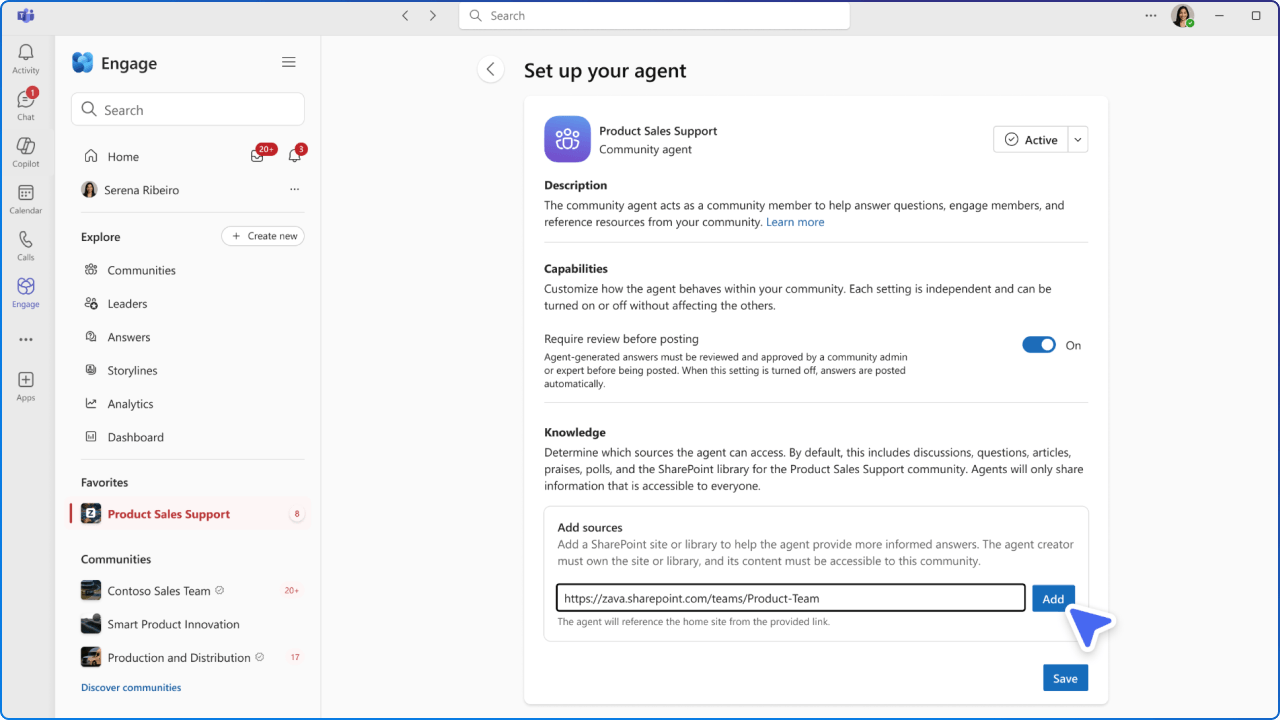The height and width of the screenshot is (720, 1280).
Task: Open Serena Ribeiro storyline
Action: tap(141, 190)
